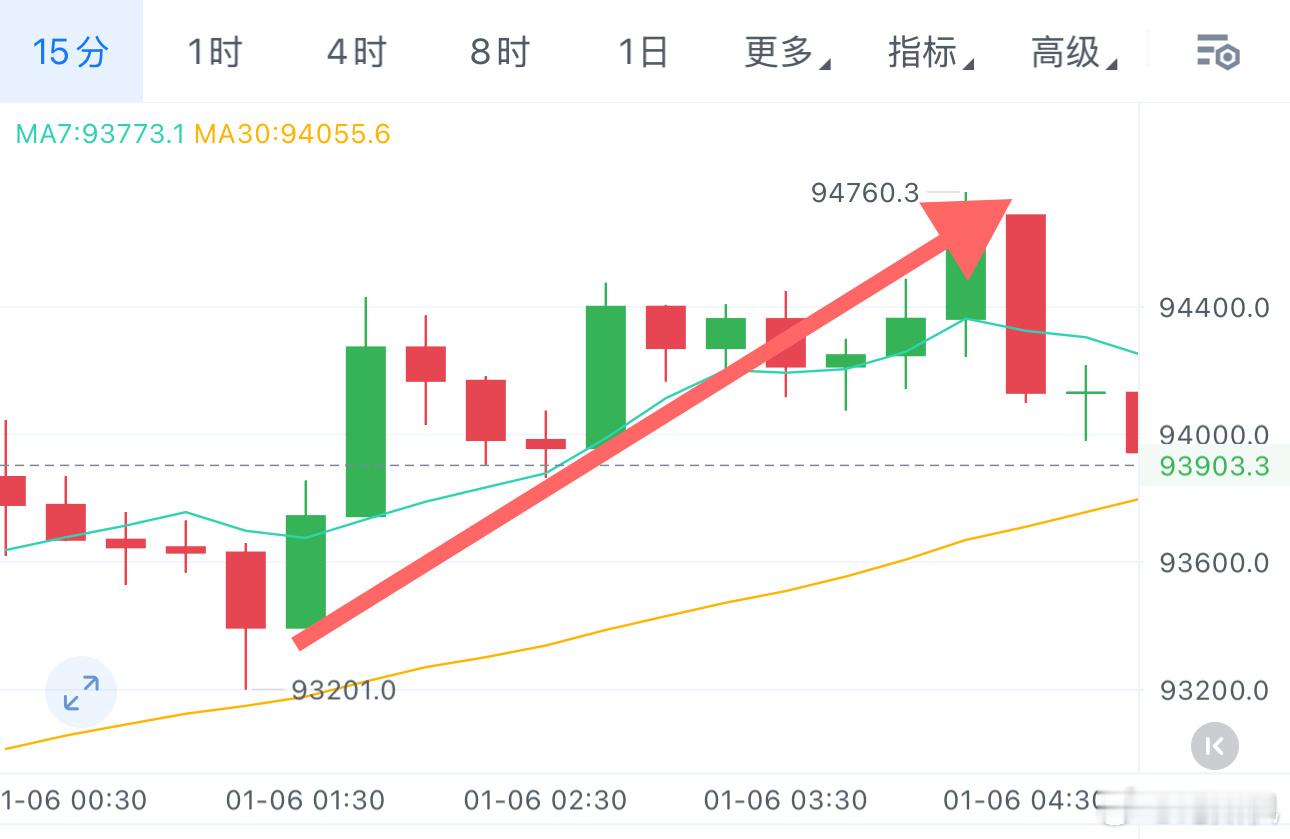Click the large red candle near the peak
The width and height of the screenshot is (1290, 839).
click(1025, 303)
